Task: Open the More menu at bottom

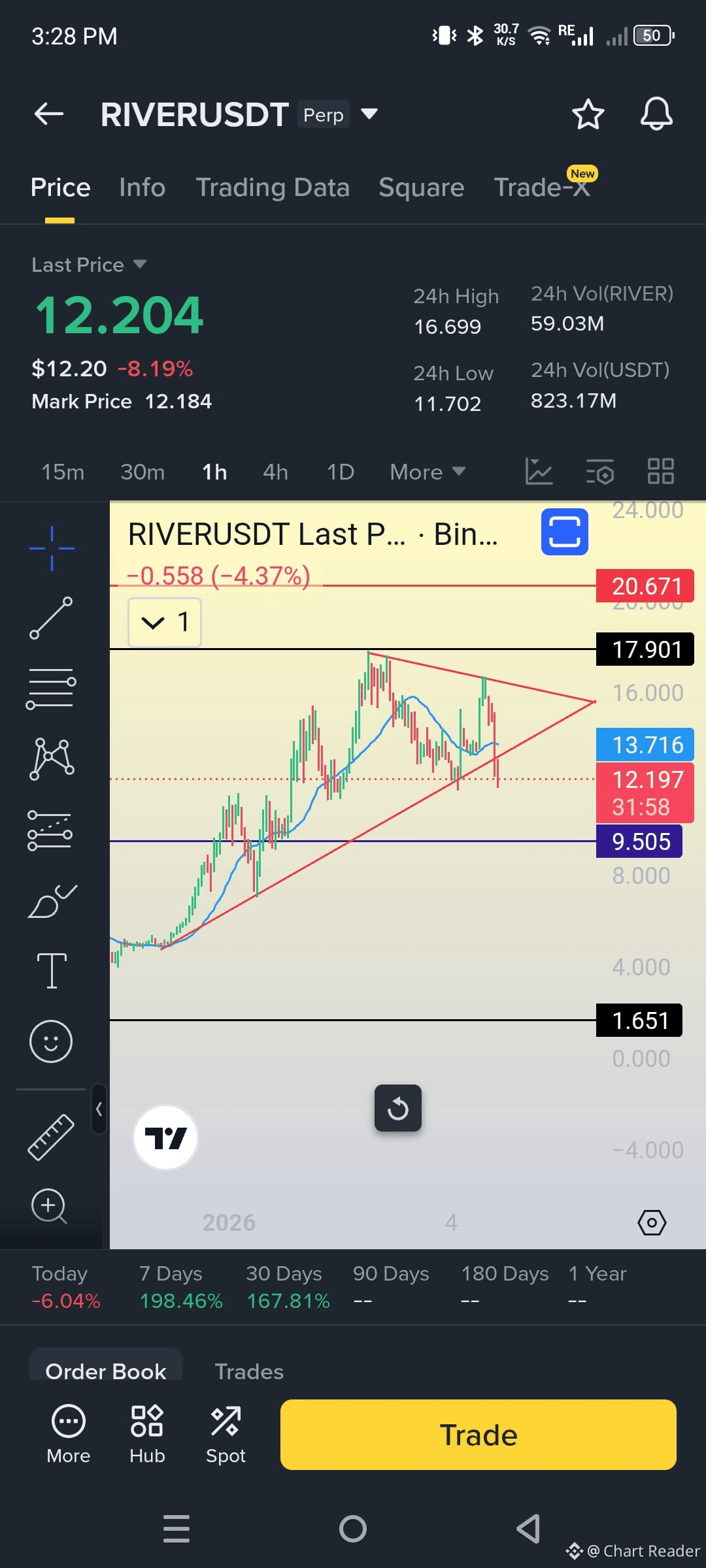Action: pyautogui.click(x=69, y=1435)
